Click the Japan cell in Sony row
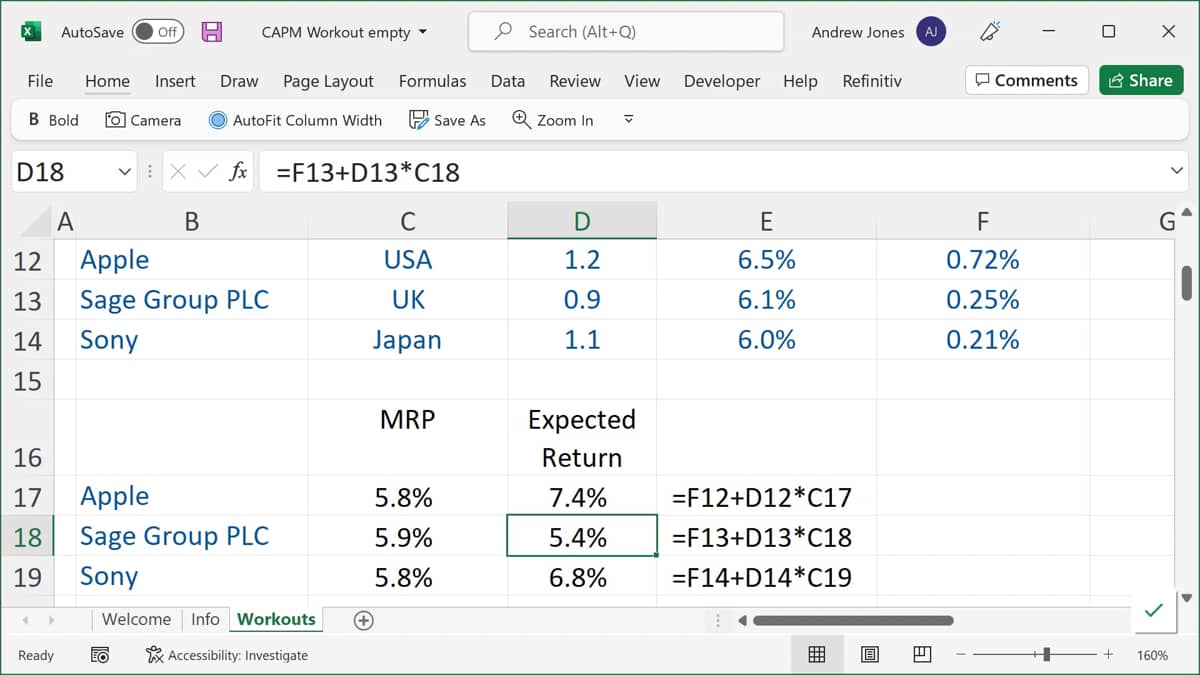Screen dimensions: 1200x675 point(408,340)
